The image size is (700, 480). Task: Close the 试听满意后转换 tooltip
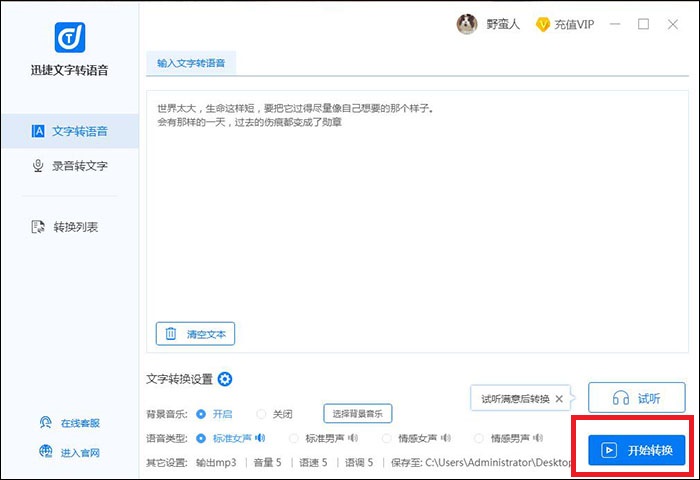coord(559,399)
